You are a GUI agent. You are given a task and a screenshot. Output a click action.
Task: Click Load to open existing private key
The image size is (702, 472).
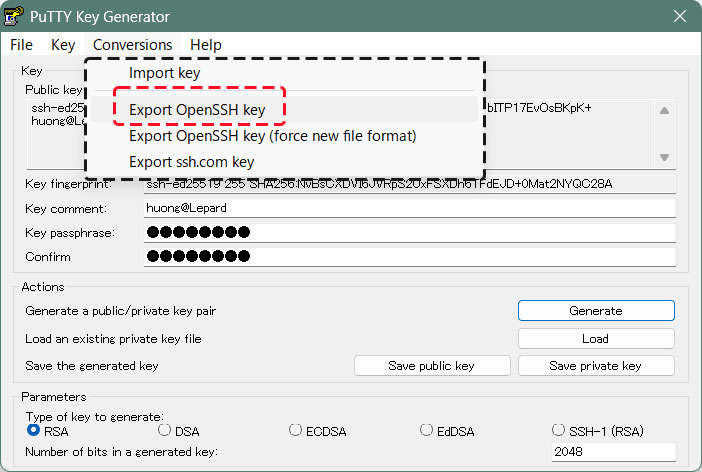595,338
